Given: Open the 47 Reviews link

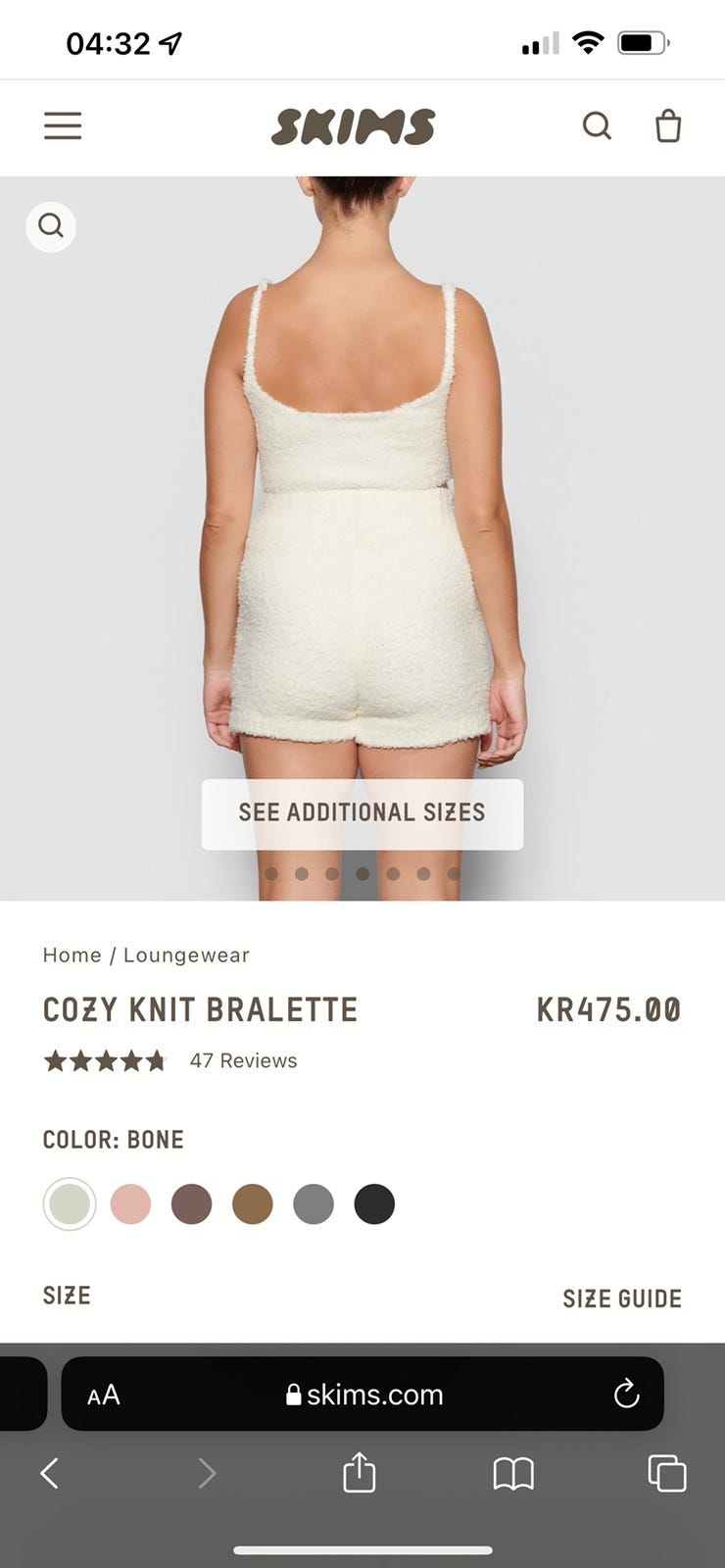Looking at the screenshot, I should click(243, 1060).
